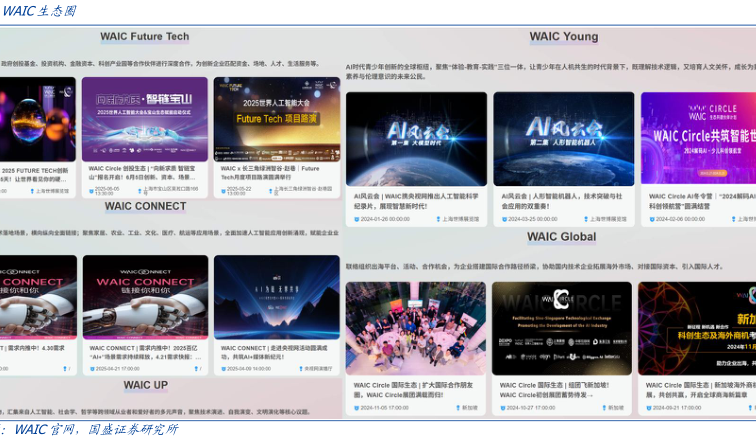Viewport: 756px width, 448px height.
Task: Click the WAIC生态圈 figure title
Action: click(39, 11)
